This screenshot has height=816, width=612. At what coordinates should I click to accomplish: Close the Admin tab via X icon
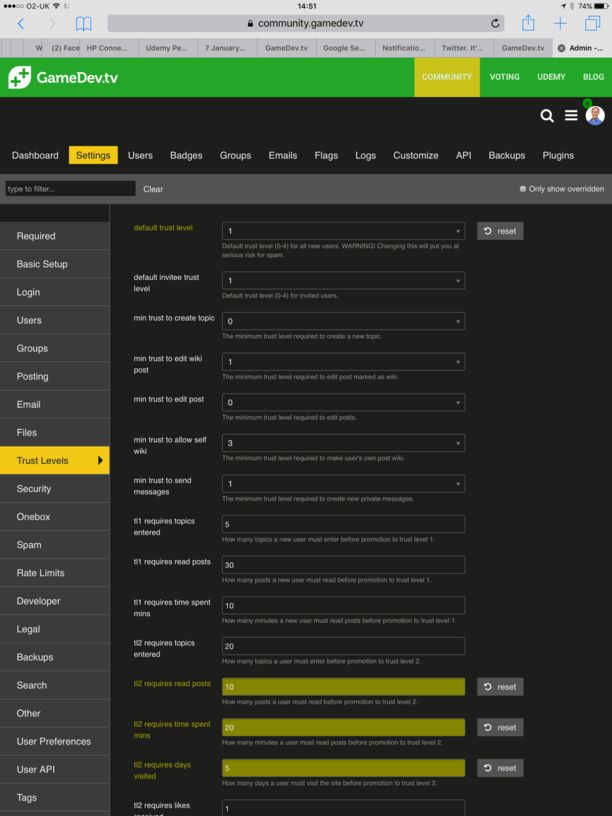[562, 48]
